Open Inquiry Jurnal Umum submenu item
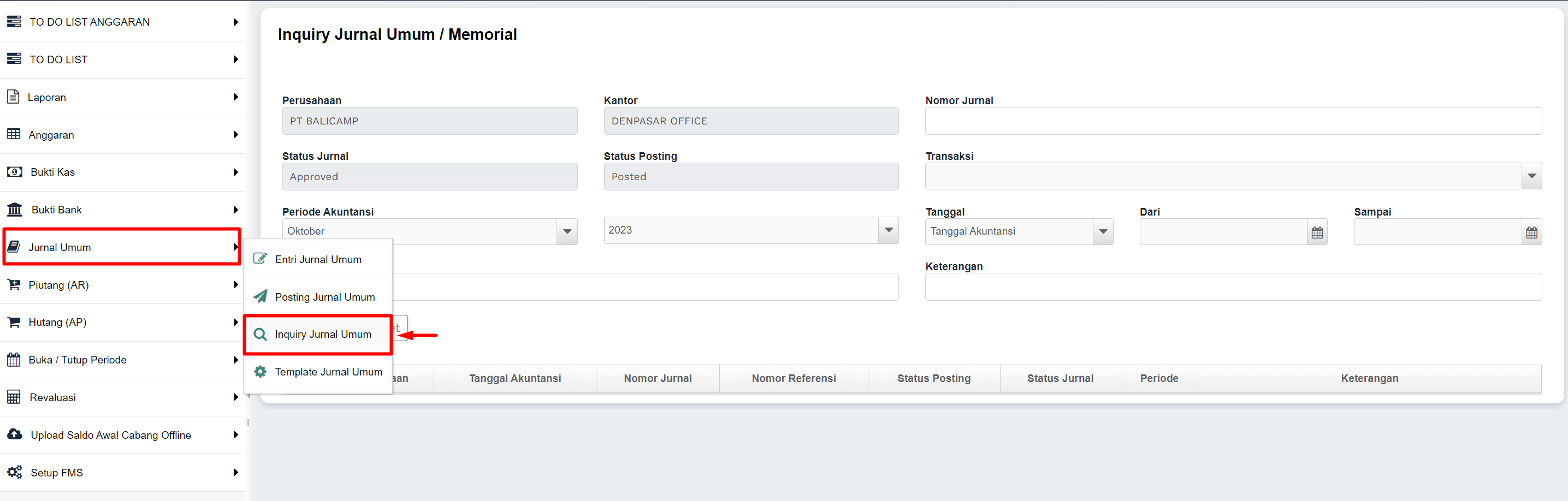This screenshot has width=1568, height=501. point(323,335)
